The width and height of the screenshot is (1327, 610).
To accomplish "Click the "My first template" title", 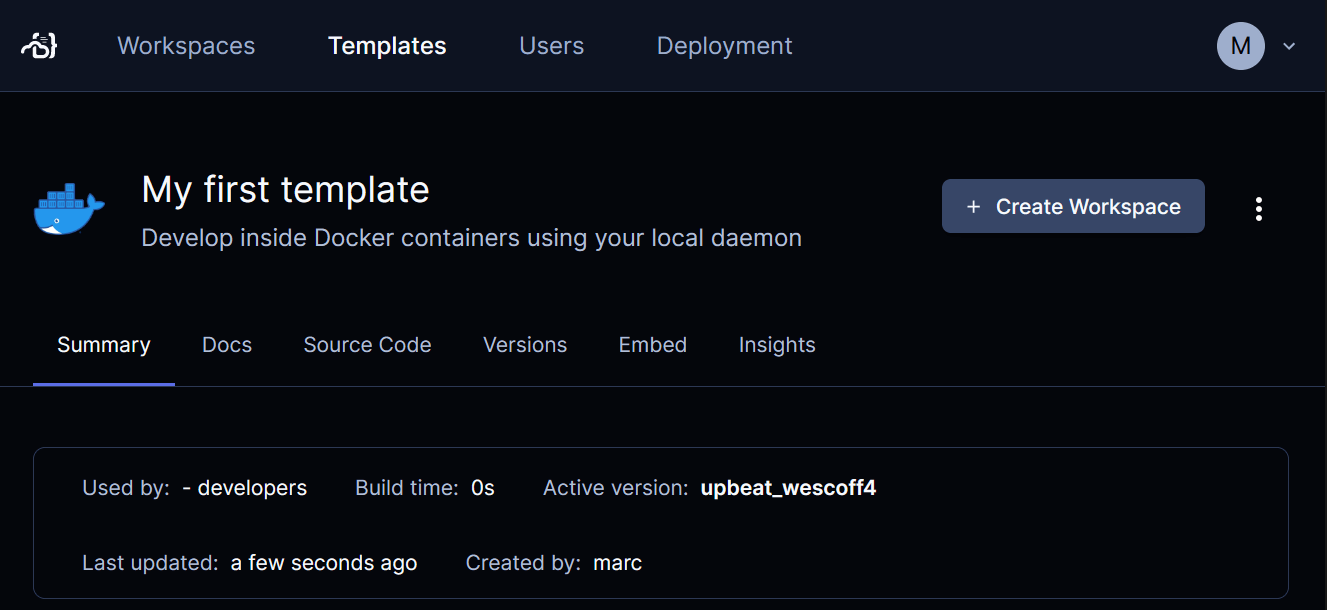I will pos(285,190).
